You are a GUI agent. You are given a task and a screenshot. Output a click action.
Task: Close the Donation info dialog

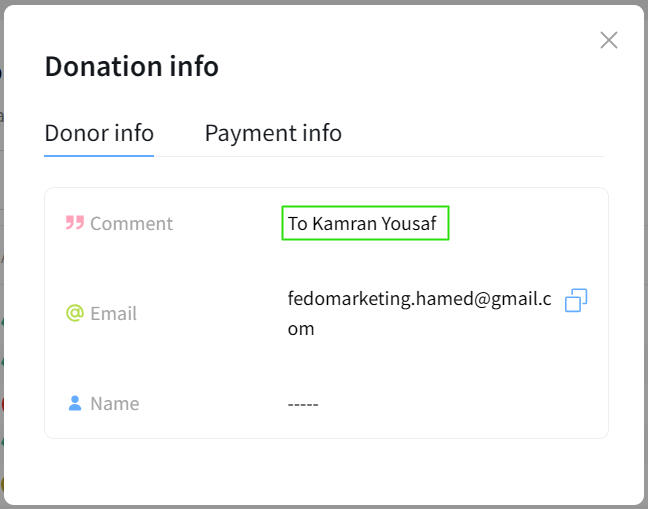(x=608, y=40)
